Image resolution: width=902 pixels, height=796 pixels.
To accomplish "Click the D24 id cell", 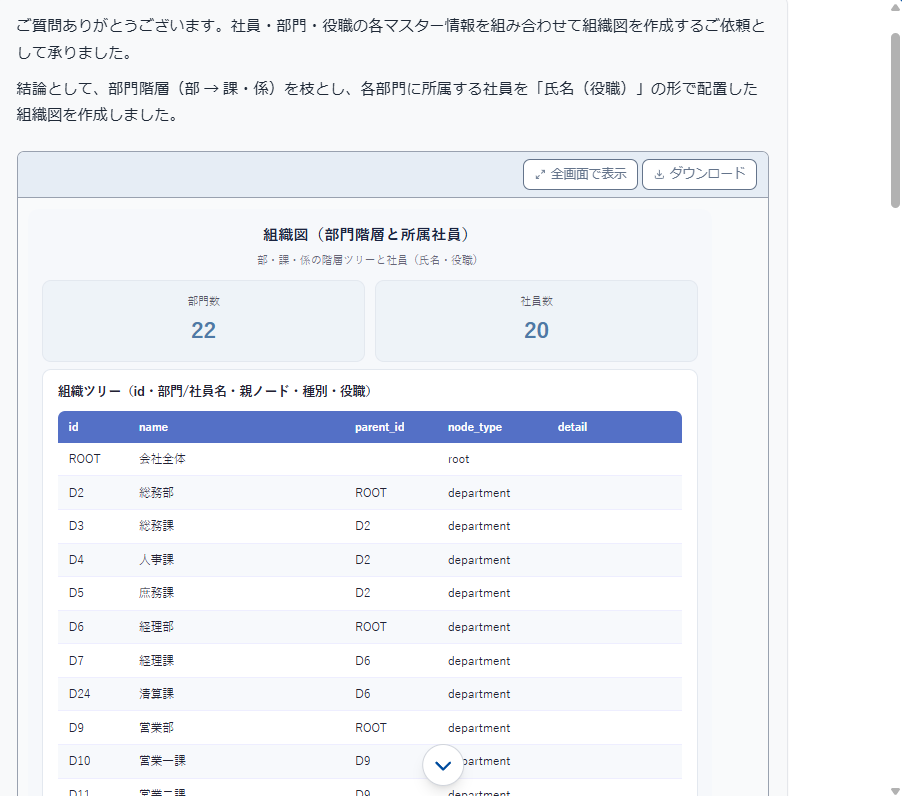I will click(x=79, y=694).
